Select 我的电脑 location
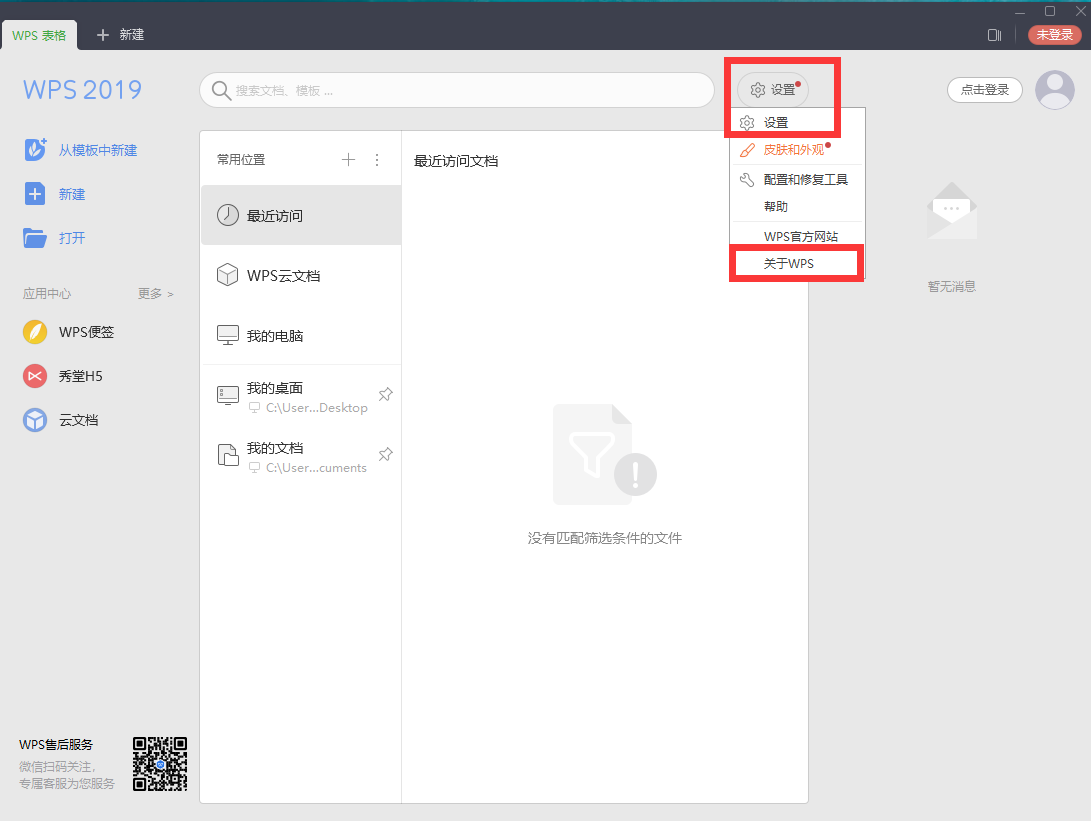1091x821 pixels. pyautogui.click(x=301, y=335)
